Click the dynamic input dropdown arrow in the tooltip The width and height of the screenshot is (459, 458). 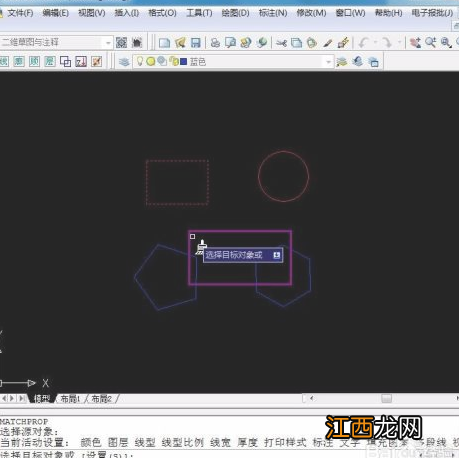[277, 255]
